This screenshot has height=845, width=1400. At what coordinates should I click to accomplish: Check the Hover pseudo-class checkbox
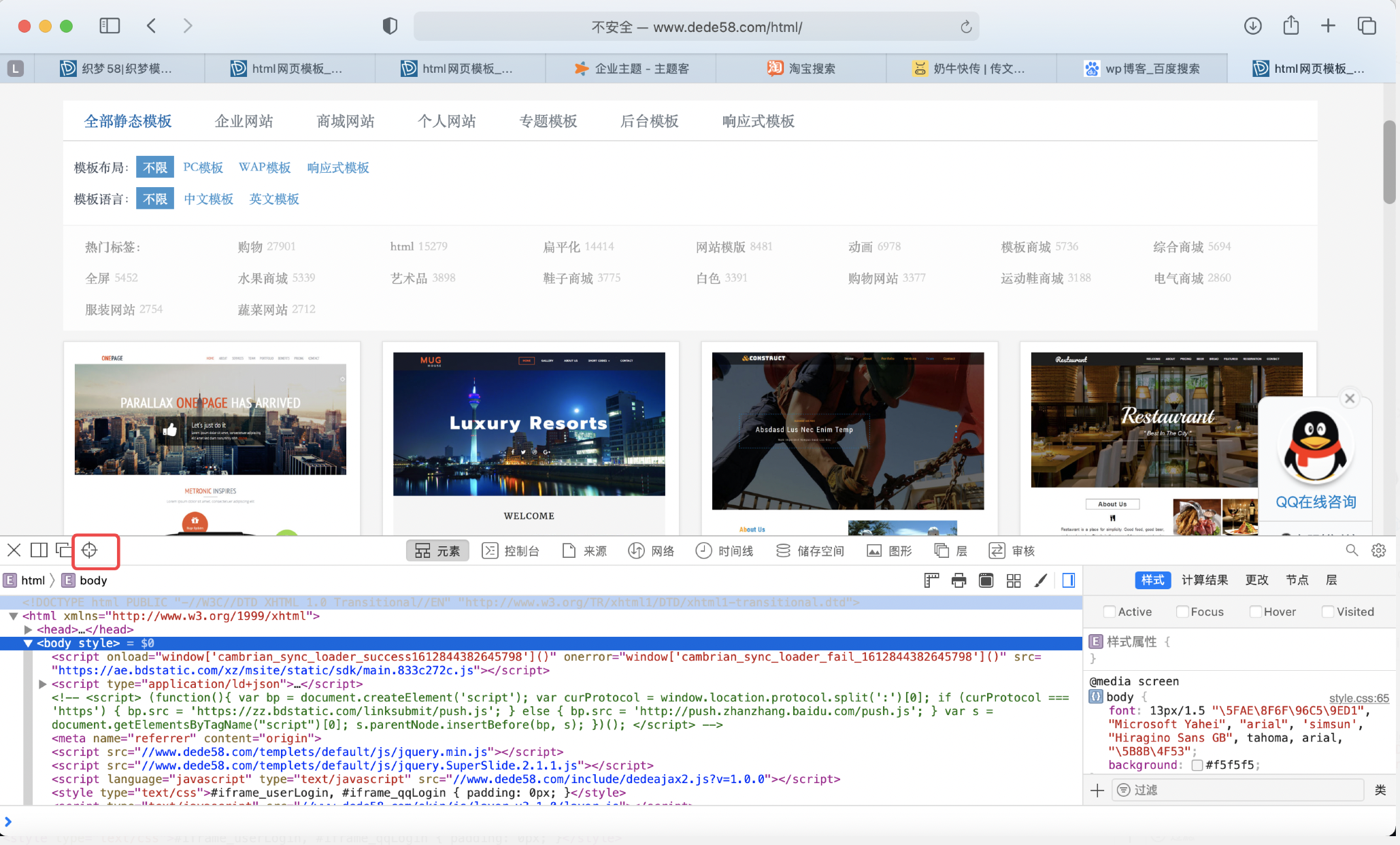tap(1256, 612)
